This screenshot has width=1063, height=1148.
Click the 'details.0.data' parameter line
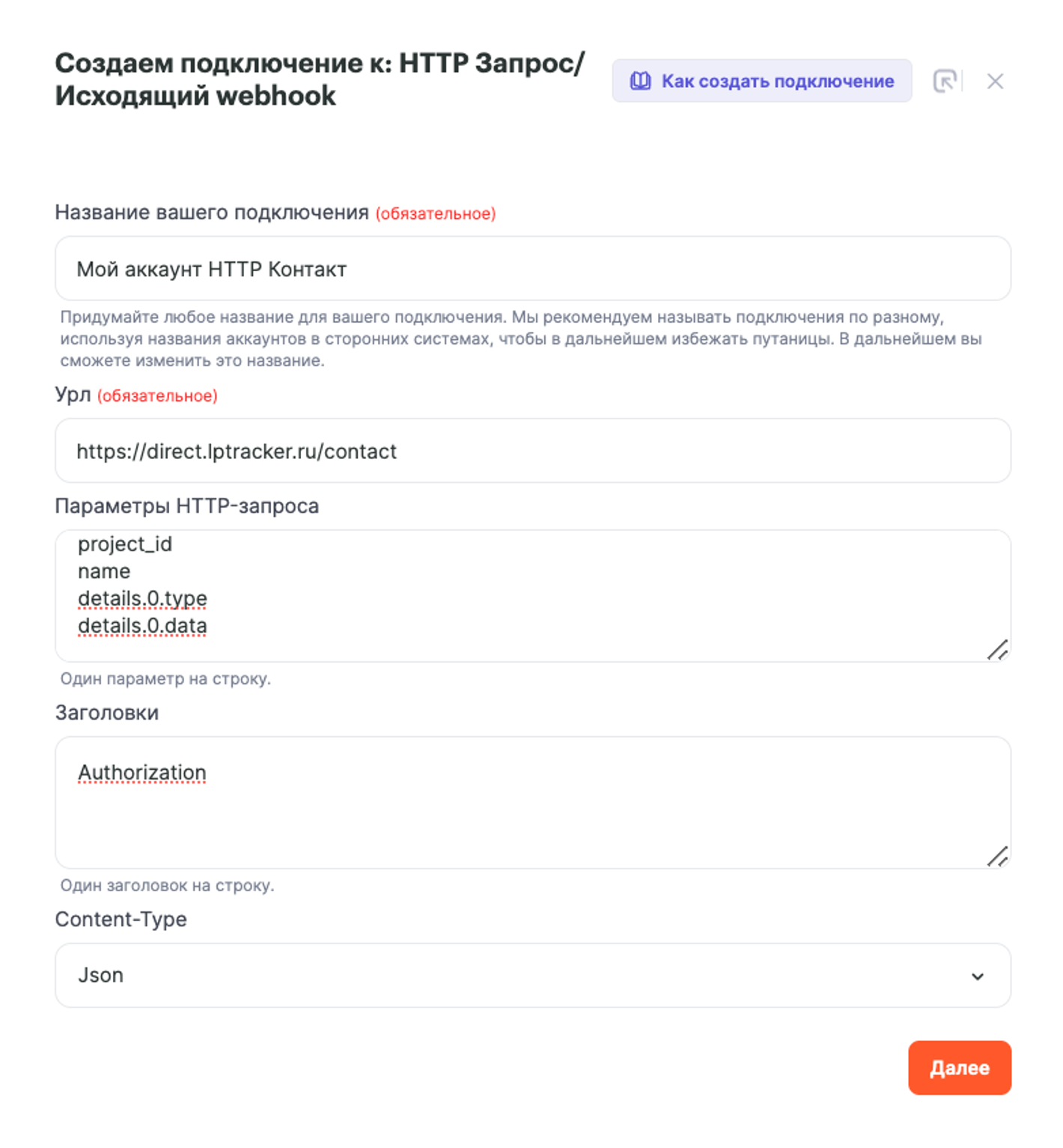click(142, 625)
